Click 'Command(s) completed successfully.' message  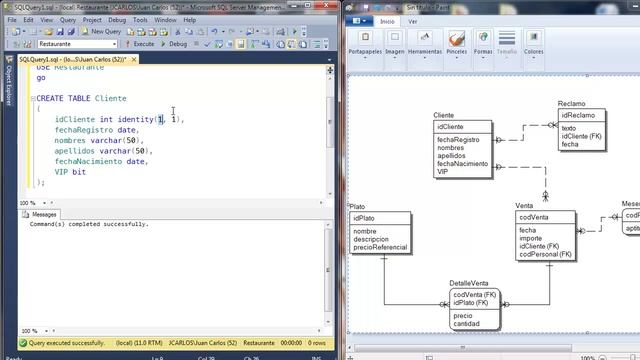click(x=89, y=224)
